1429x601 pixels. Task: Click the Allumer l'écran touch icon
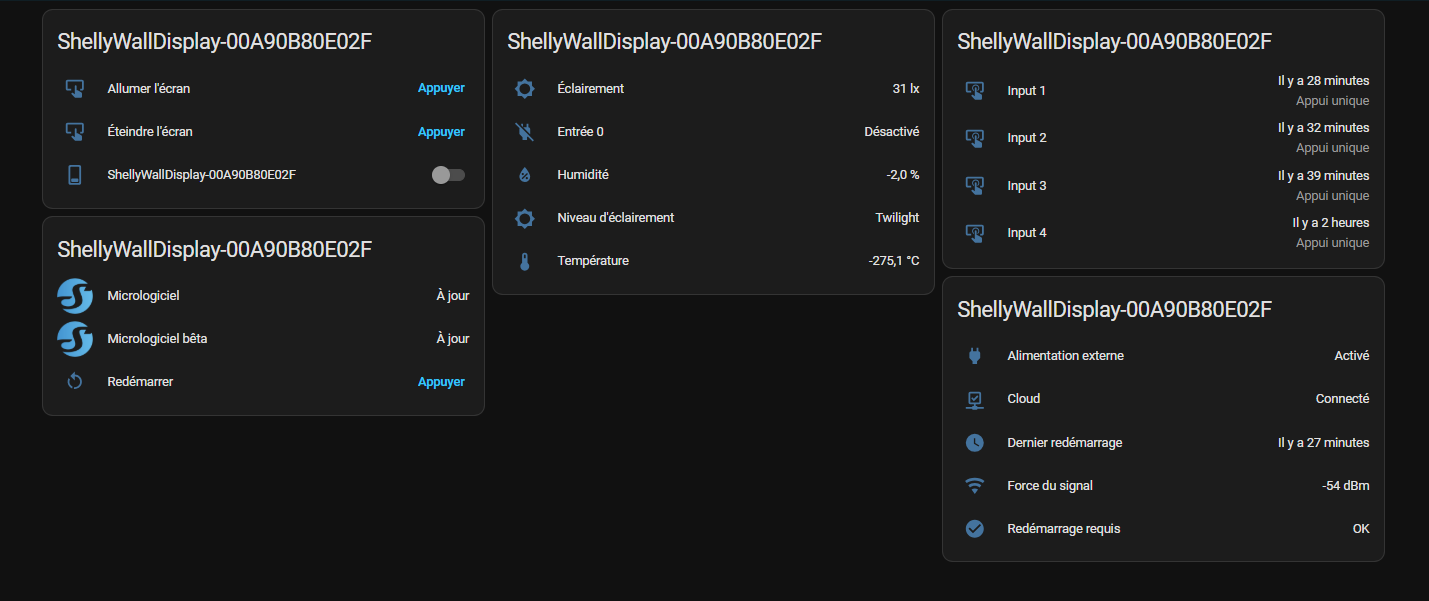74,88
